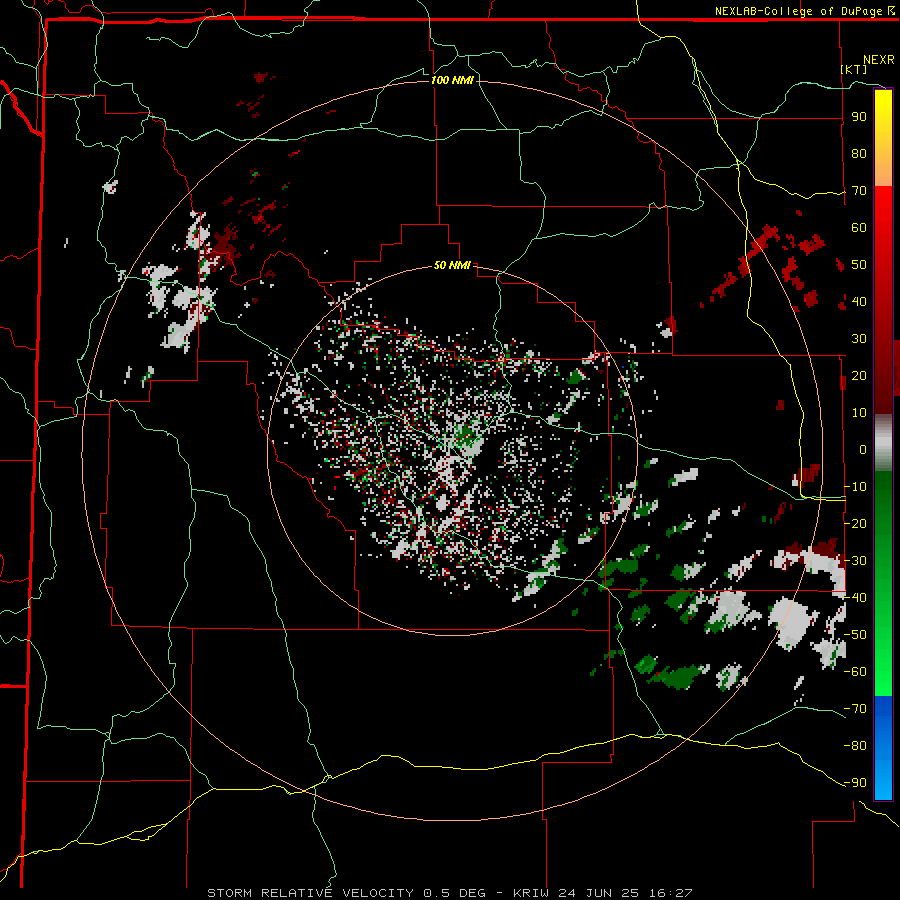The image size is (900, 900).
Task: Click the positive 70 knot scale label
Action: click(x=859, y=191)
